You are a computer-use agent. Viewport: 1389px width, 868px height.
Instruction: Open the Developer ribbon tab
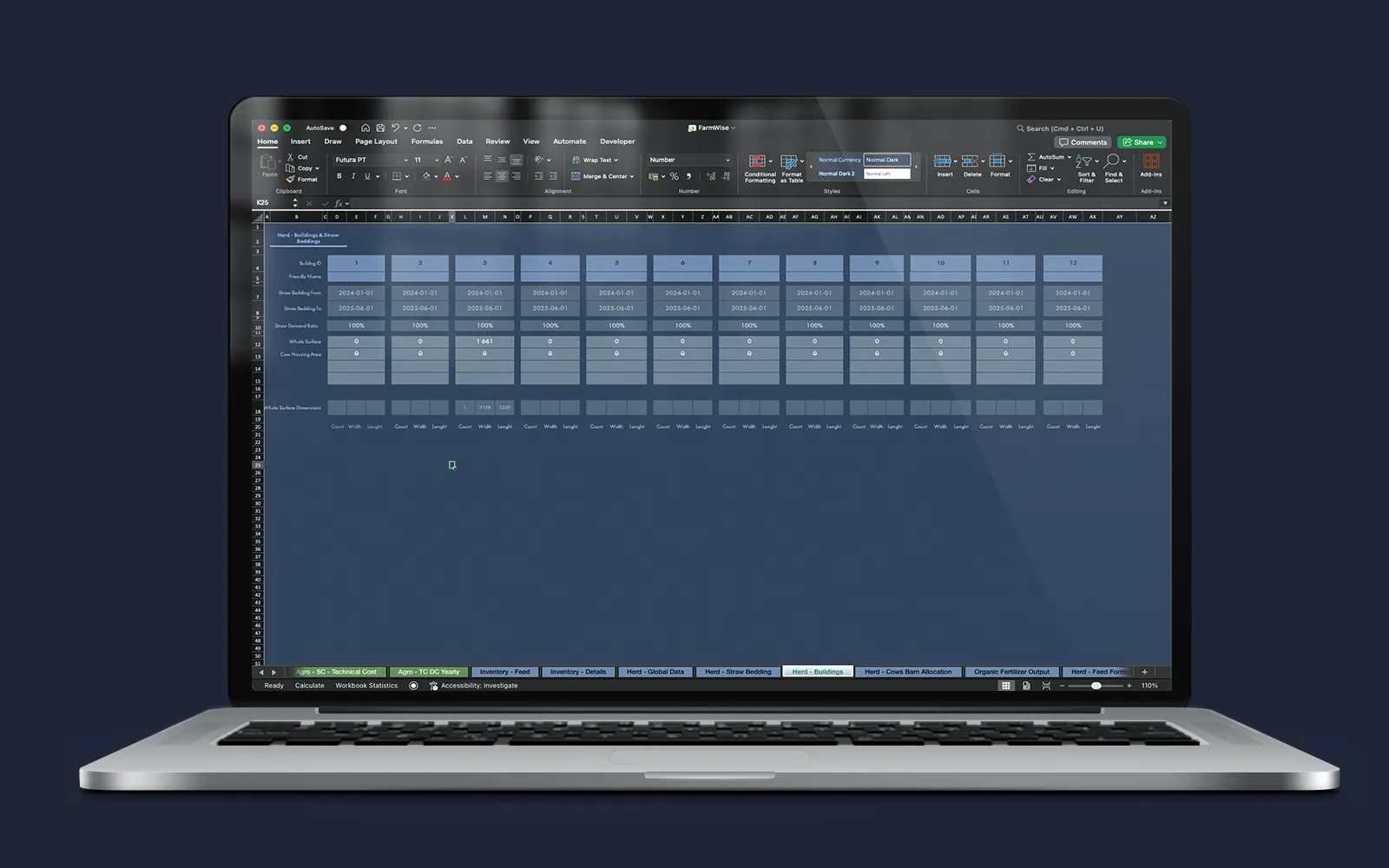pos(617,141)
